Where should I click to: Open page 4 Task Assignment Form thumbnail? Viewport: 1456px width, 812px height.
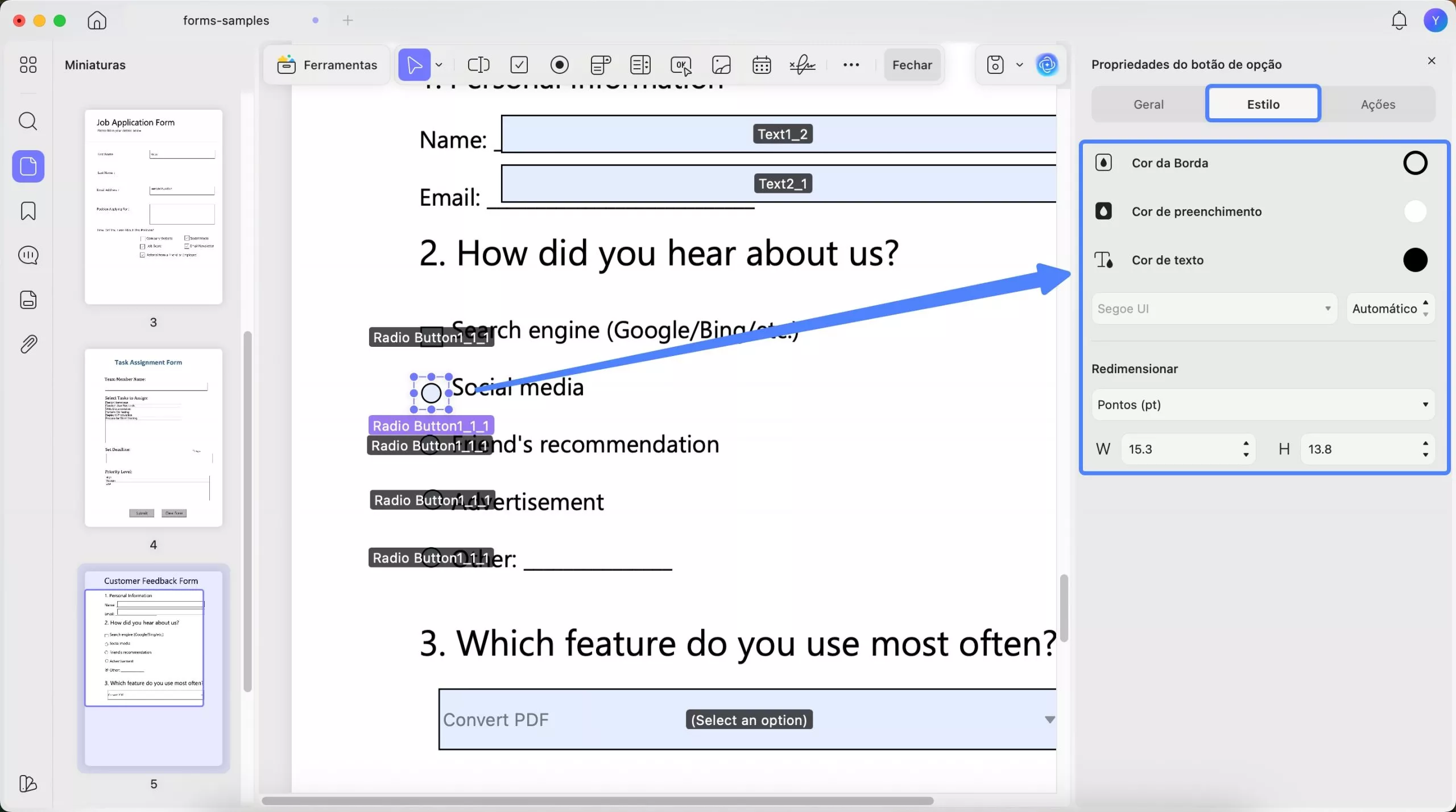(154, 438)
